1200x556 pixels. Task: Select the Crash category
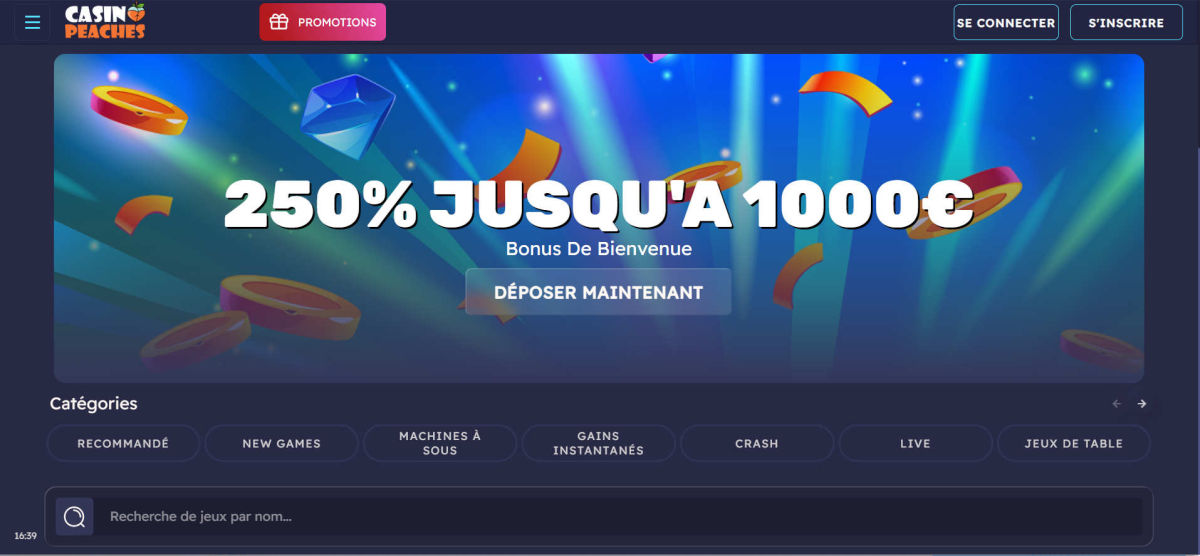(x=757, y=443)
